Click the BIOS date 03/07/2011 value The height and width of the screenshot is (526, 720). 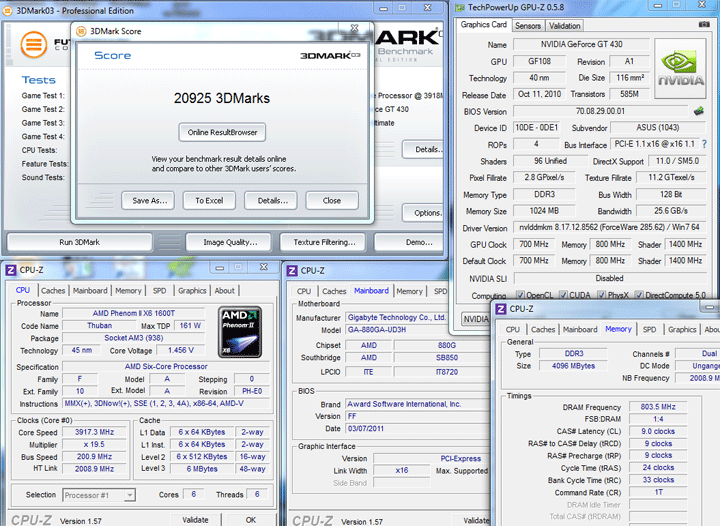416,428
